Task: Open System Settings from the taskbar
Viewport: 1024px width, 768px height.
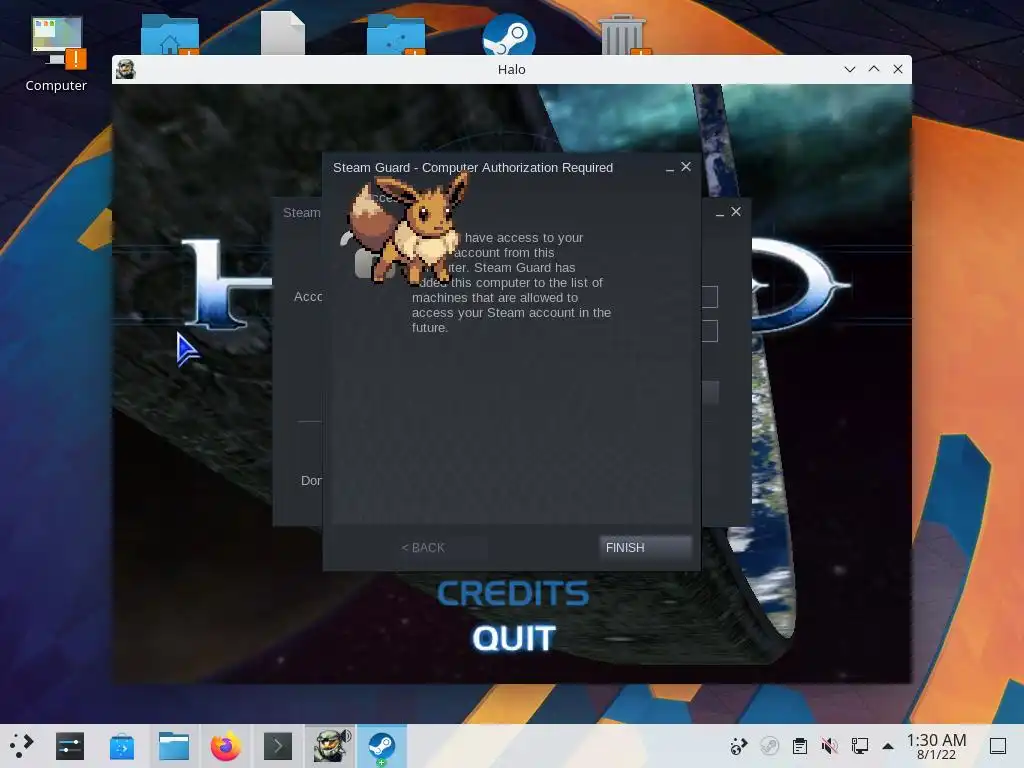Action: 70,746
